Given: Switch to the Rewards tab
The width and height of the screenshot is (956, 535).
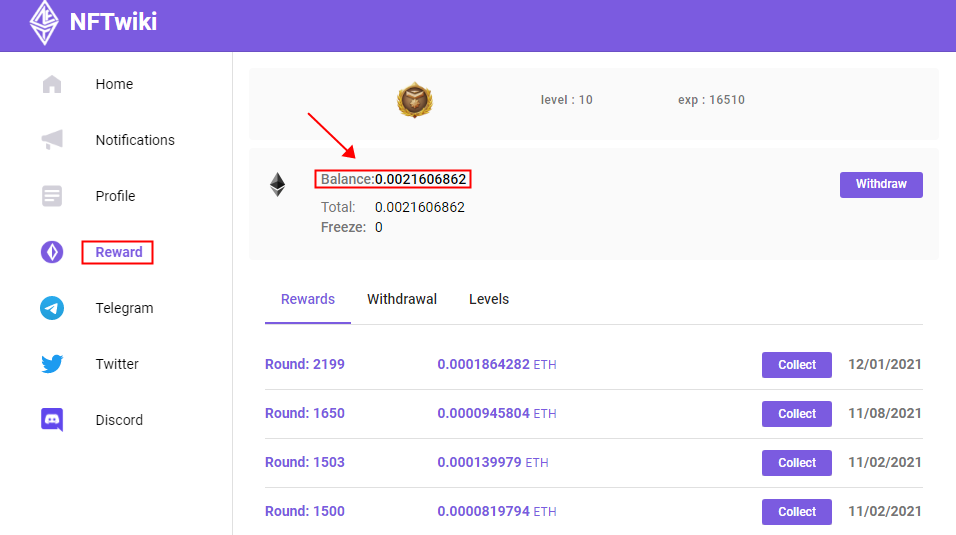Looking at the screenshot, I should click(308, 300).
